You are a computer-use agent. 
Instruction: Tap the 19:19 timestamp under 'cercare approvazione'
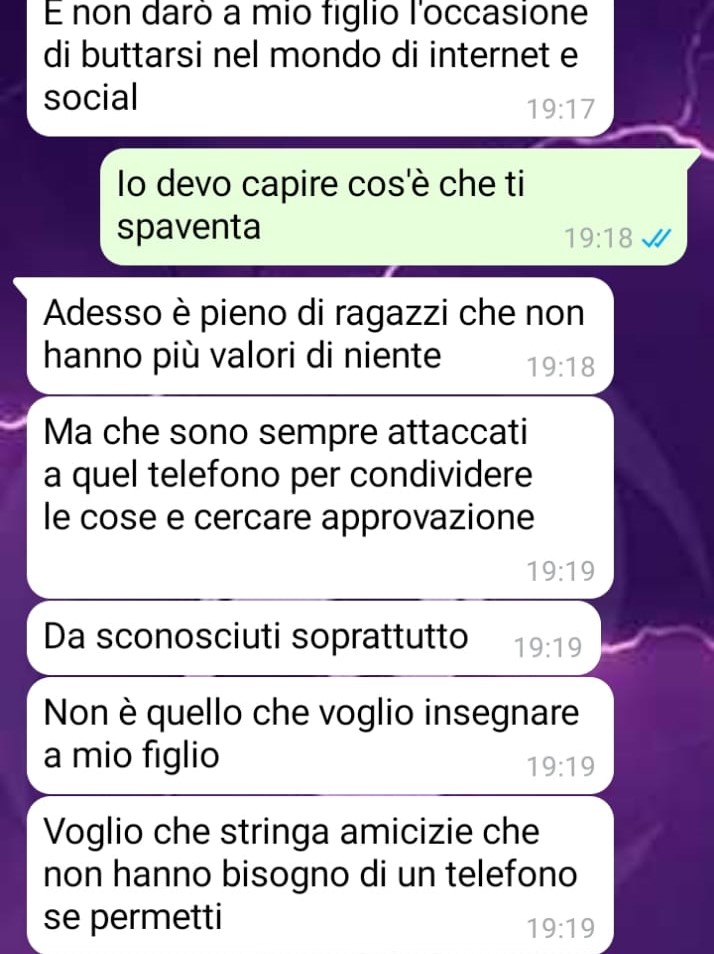click(x=560, y=571)
